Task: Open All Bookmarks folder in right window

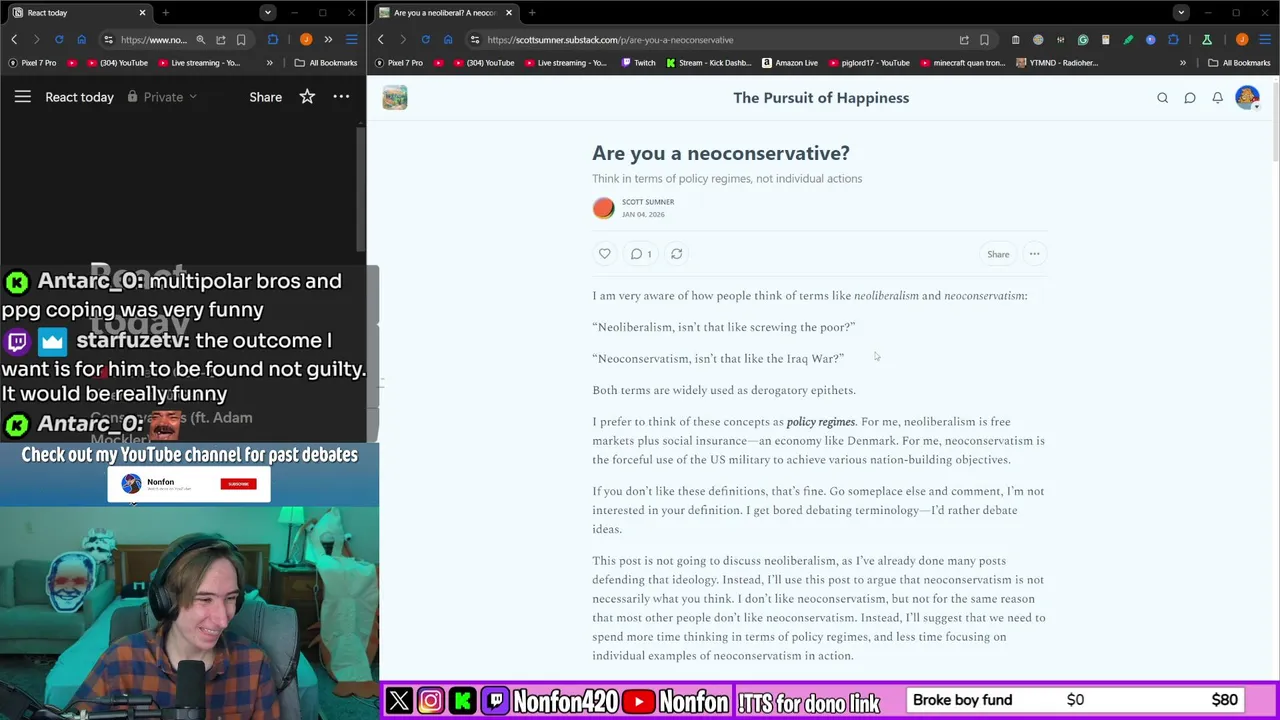Action: coord(1239,63)
